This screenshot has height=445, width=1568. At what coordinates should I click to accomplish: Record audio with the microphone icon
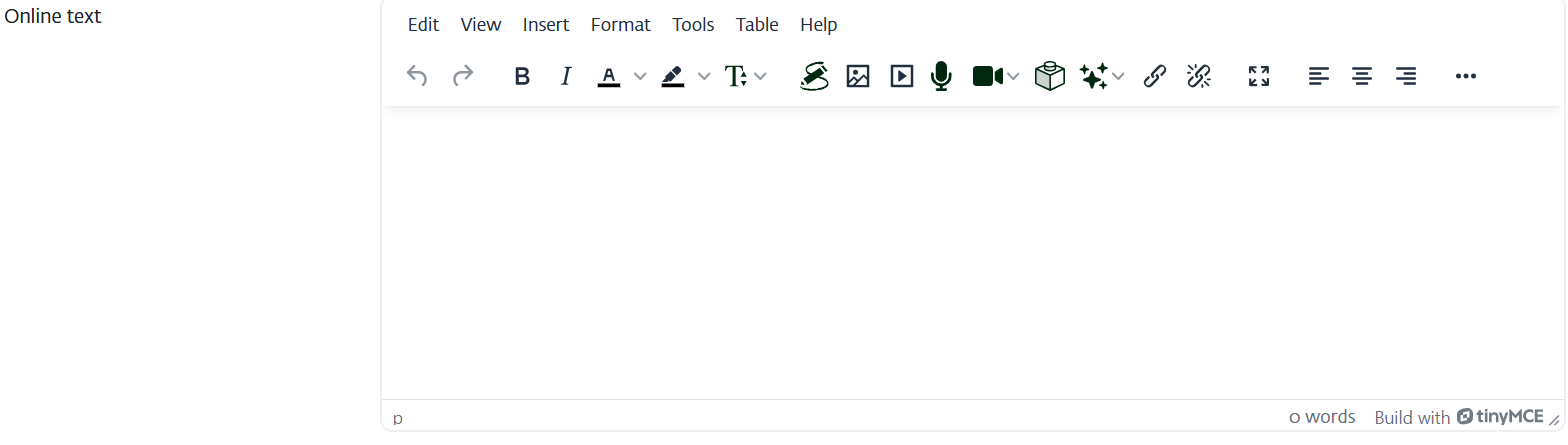[940, 76]
